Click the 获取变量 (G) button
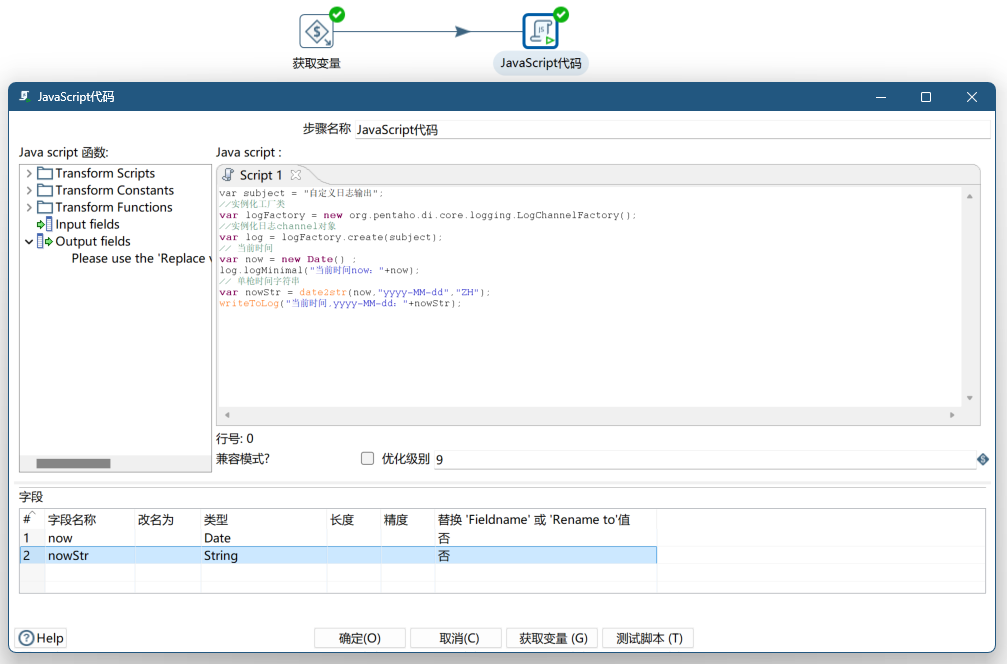1007x664 pixels. coord(553,638)
